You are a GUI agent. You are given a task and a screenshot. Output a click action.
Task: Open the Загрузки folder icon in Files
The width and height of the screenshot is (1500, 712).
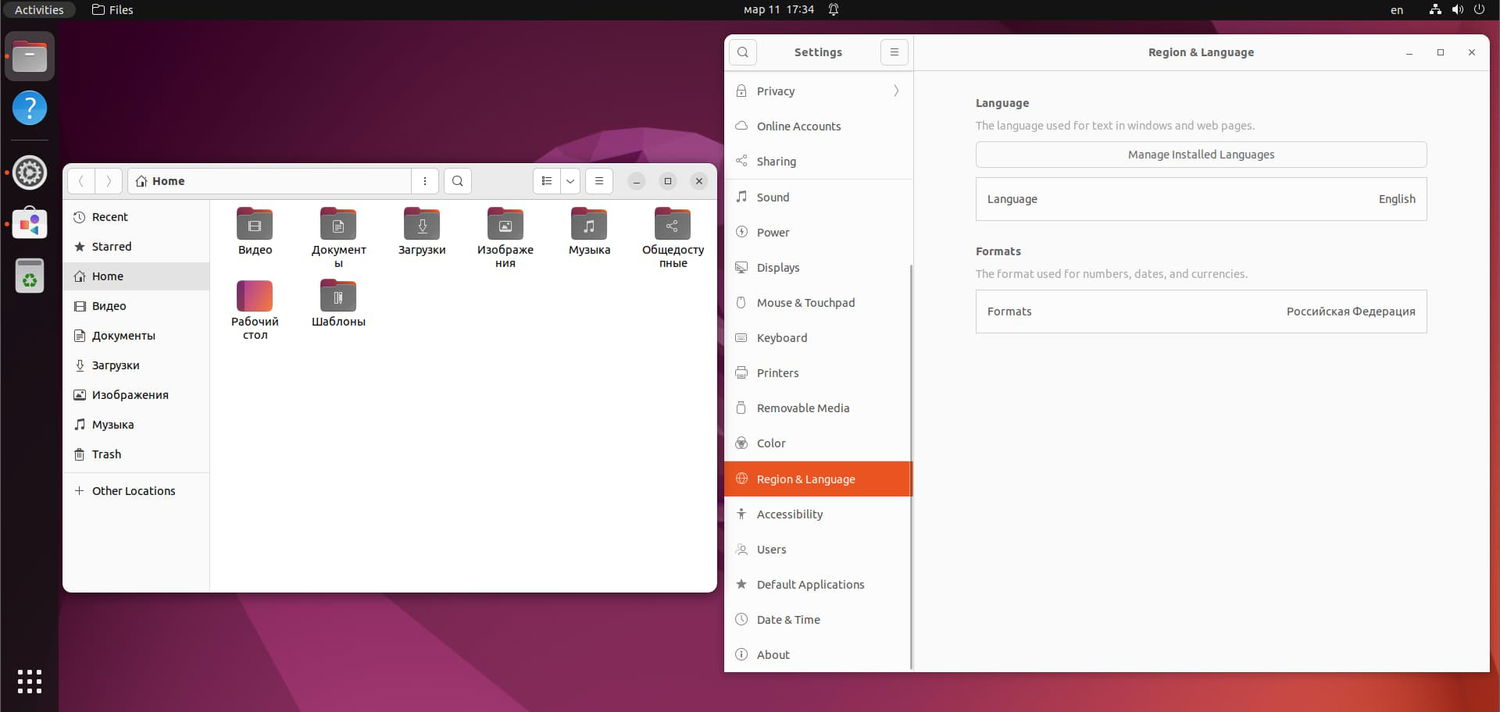pyautogui.click(x=422, y=224)
